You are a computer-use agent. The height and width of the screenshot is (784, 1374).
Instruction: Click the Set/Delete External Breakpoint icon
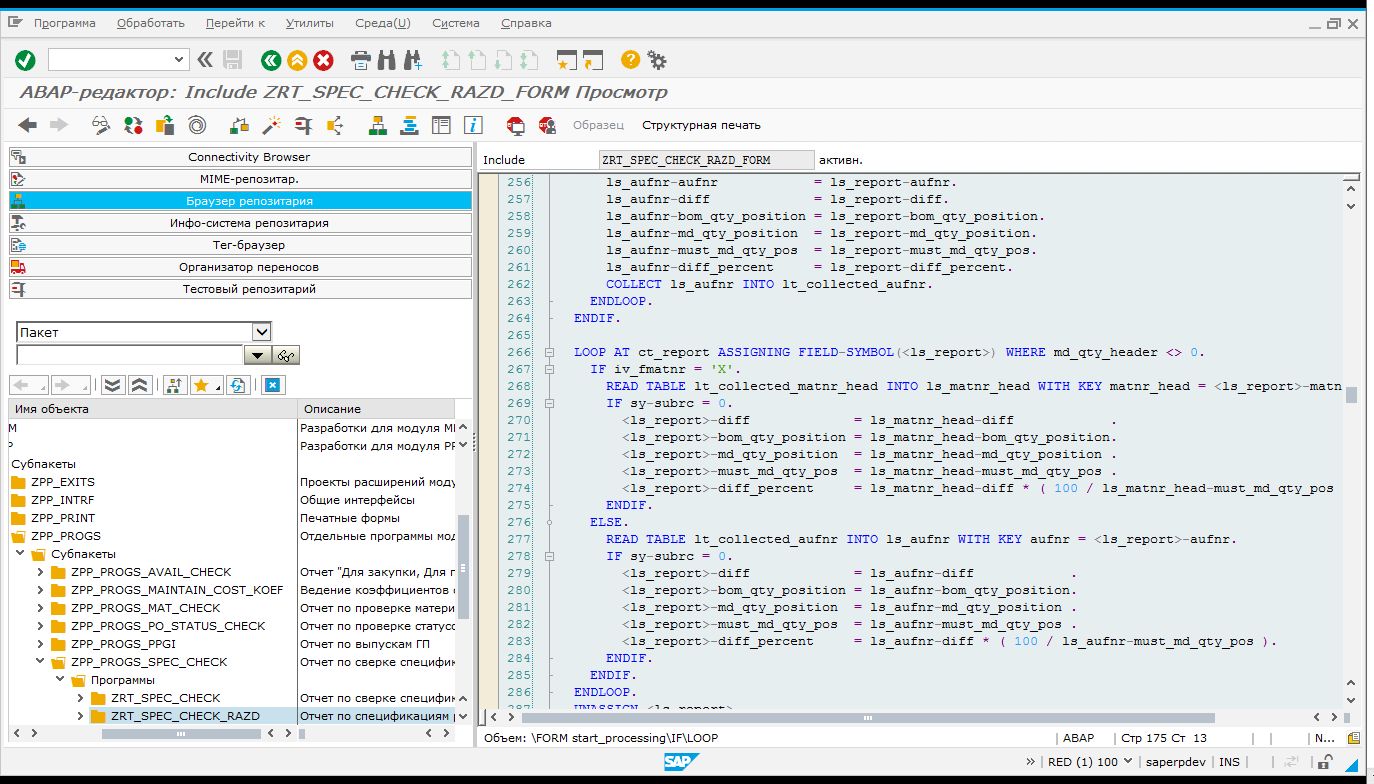tap(547, 125)
